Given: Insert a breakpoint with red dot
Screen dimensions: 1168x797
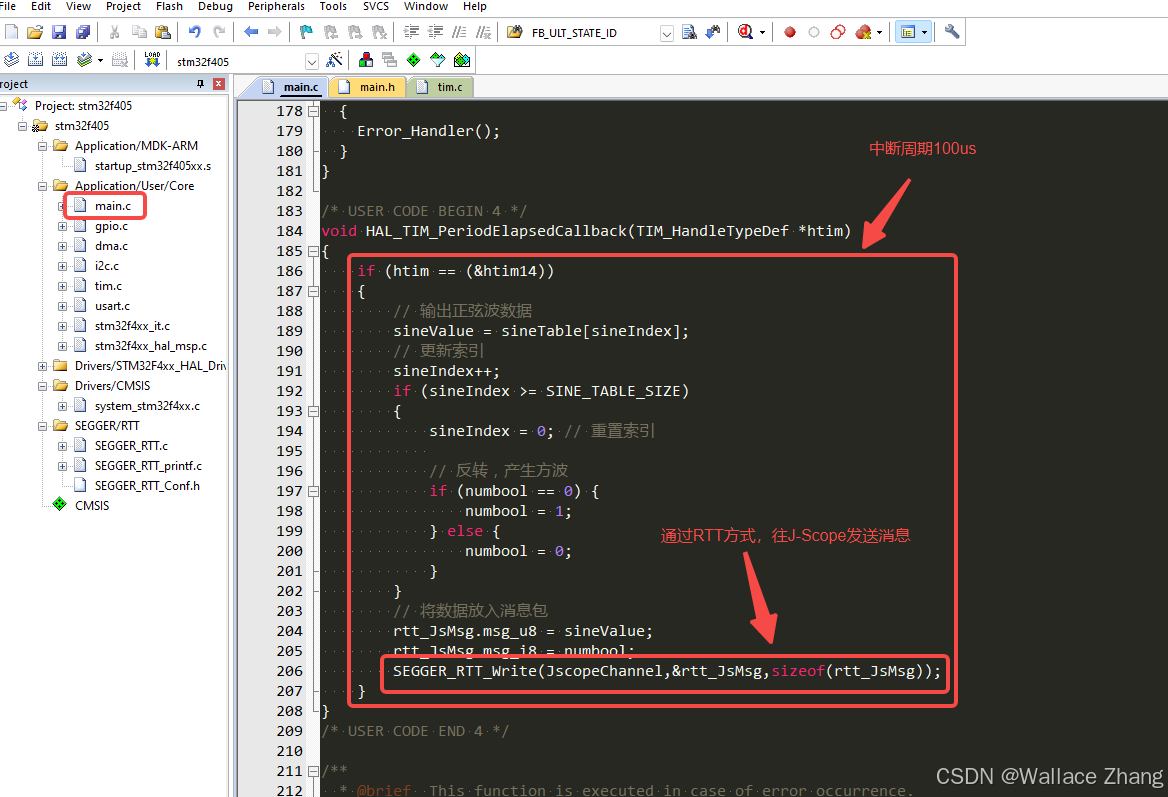Looking at the screenshot, I should click(790, 32).
